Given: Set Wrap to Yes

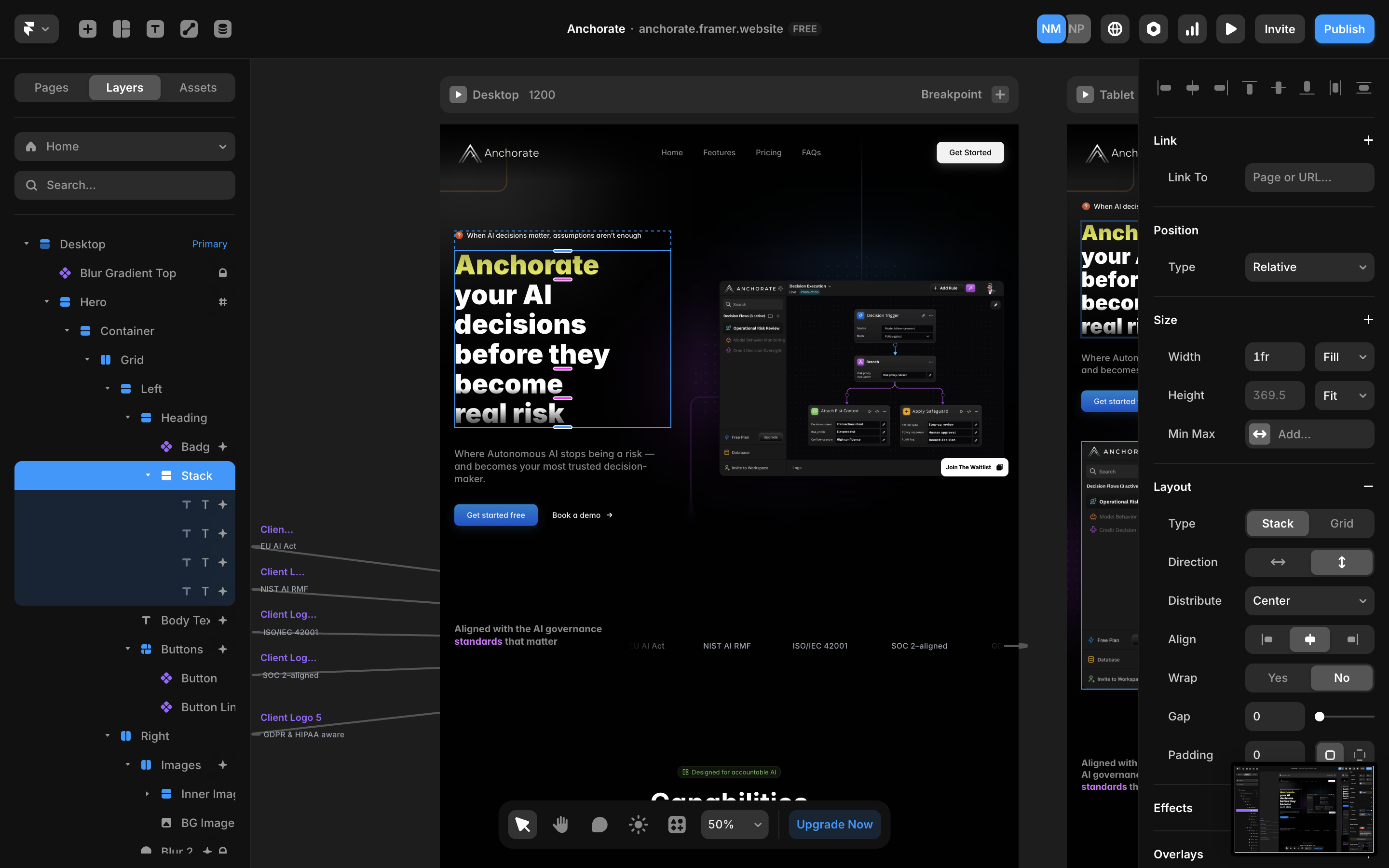Looking at the screenshot, I should (x=1278, y=678).
